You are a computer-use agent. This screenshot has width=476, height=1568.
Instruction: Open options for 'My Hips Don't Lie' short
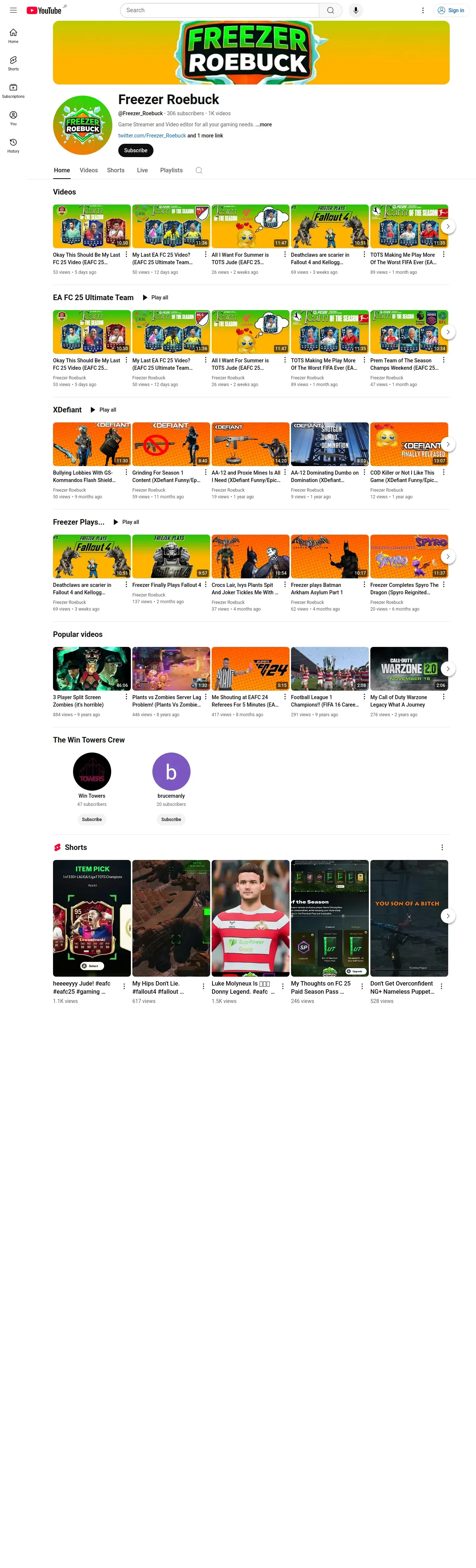(x=203, y=986)
